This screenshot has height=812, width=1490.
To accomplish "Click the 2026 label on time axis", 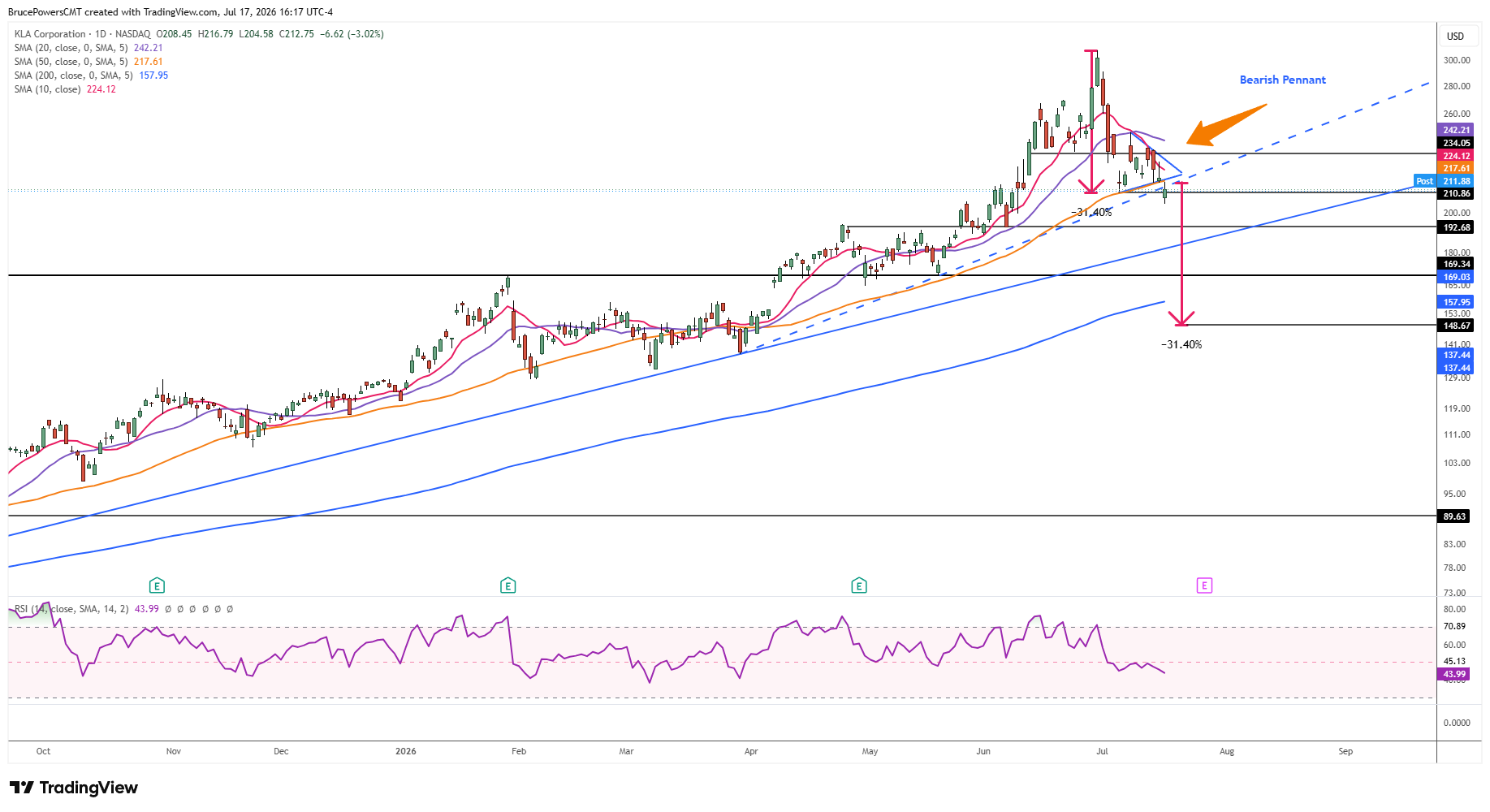I will click(x=406, y=751).
